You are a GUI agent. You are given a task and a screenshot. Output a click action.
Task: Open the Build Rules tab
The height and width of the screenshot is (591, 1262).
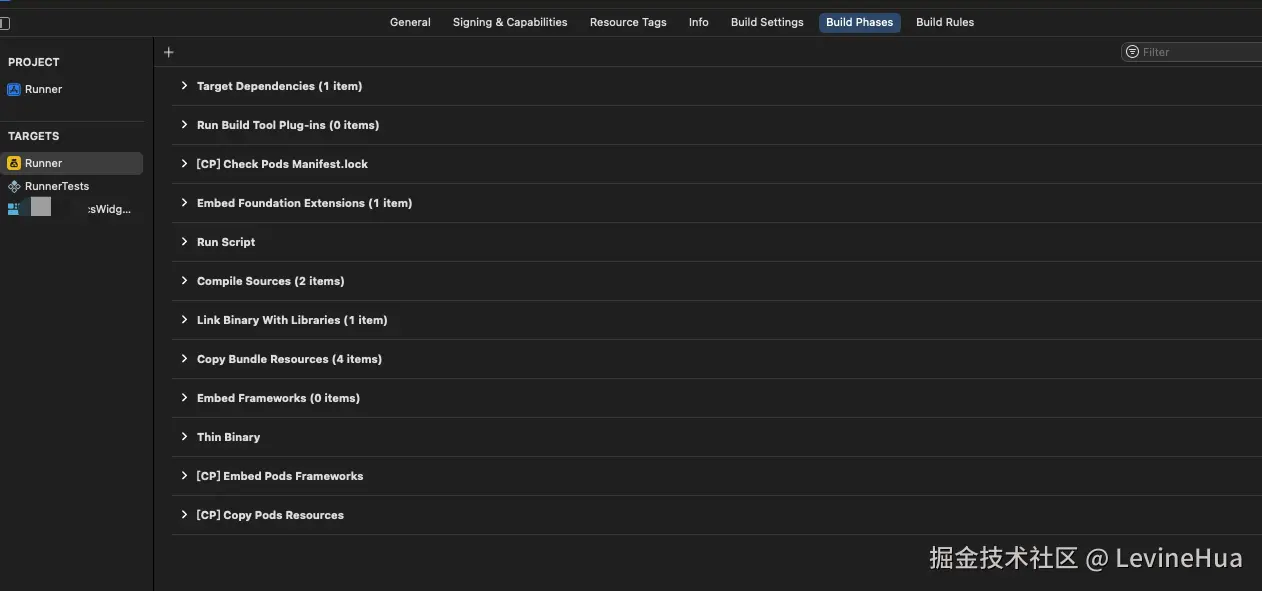tap(945, 22)
